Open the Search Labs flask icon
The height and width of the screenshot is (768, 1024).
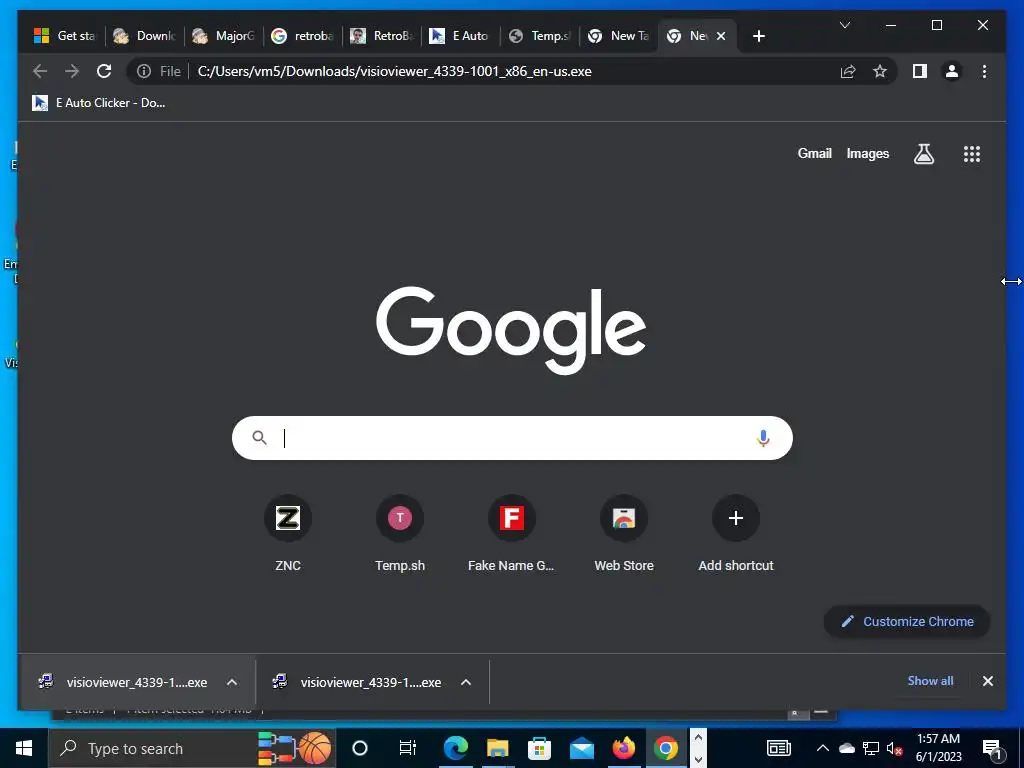coord(923,154)
